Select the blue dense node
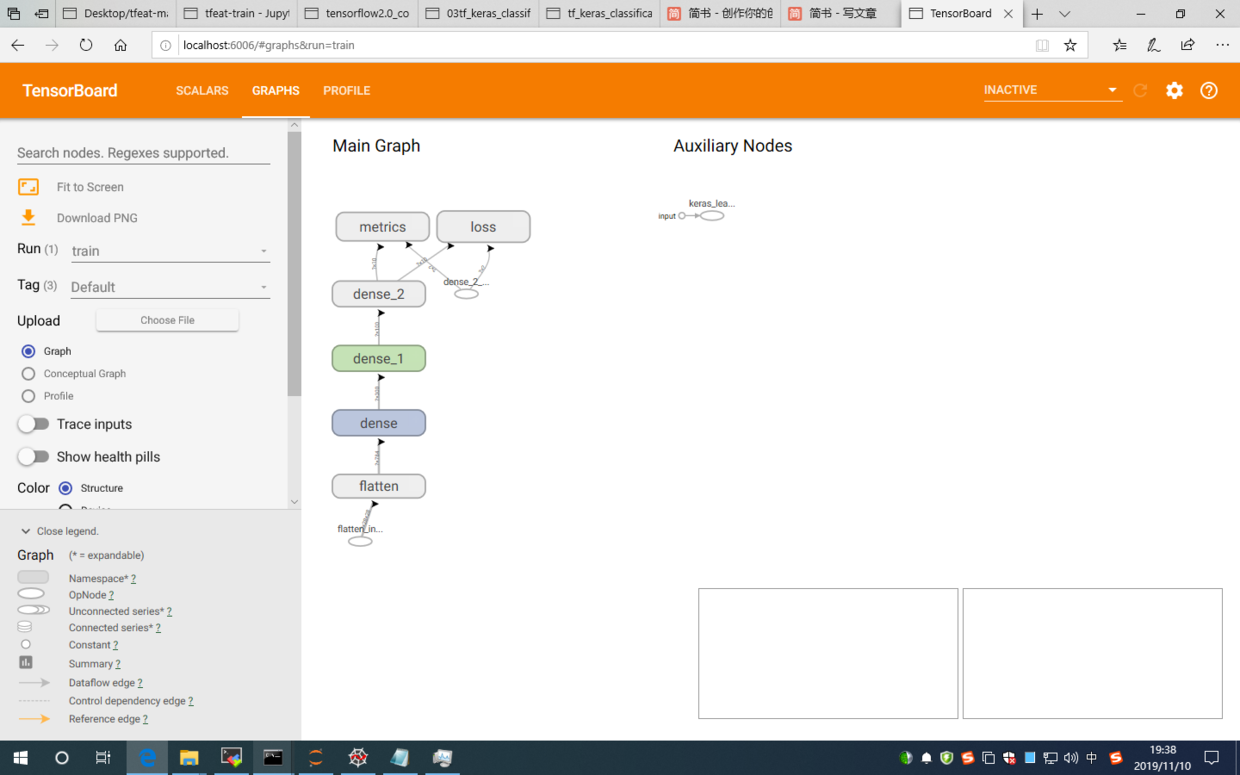This screenshot has height=775, width=1240. (x=379, y=423)
